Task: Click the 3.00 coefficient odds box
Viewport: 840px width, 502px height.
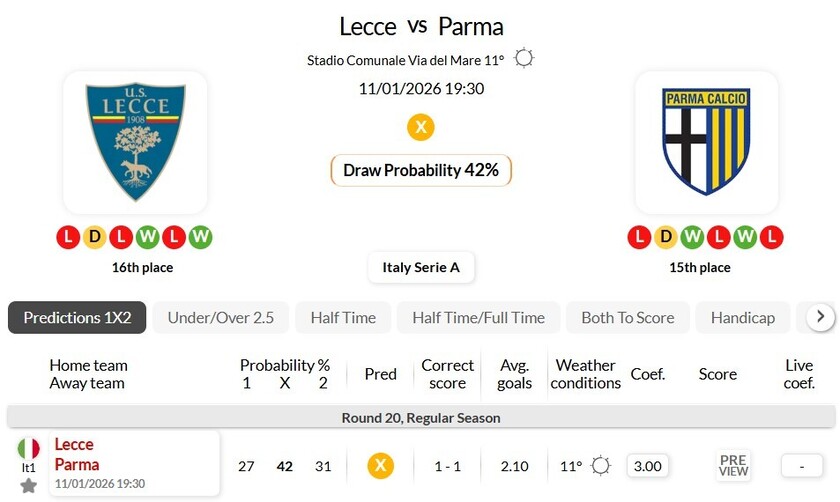Action: (x=648, y=466)
